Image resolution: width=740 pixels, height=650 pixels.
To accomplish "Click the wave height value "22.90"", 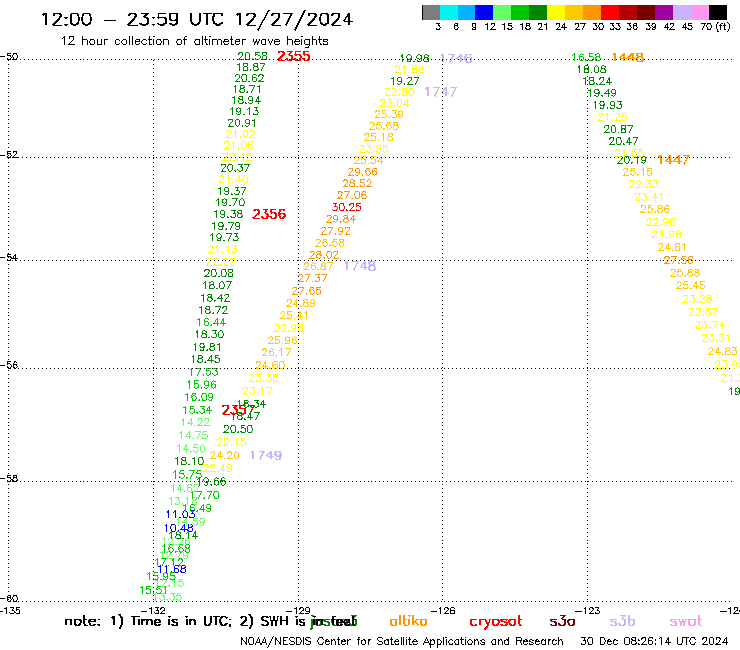I will [x=661, y=222].
